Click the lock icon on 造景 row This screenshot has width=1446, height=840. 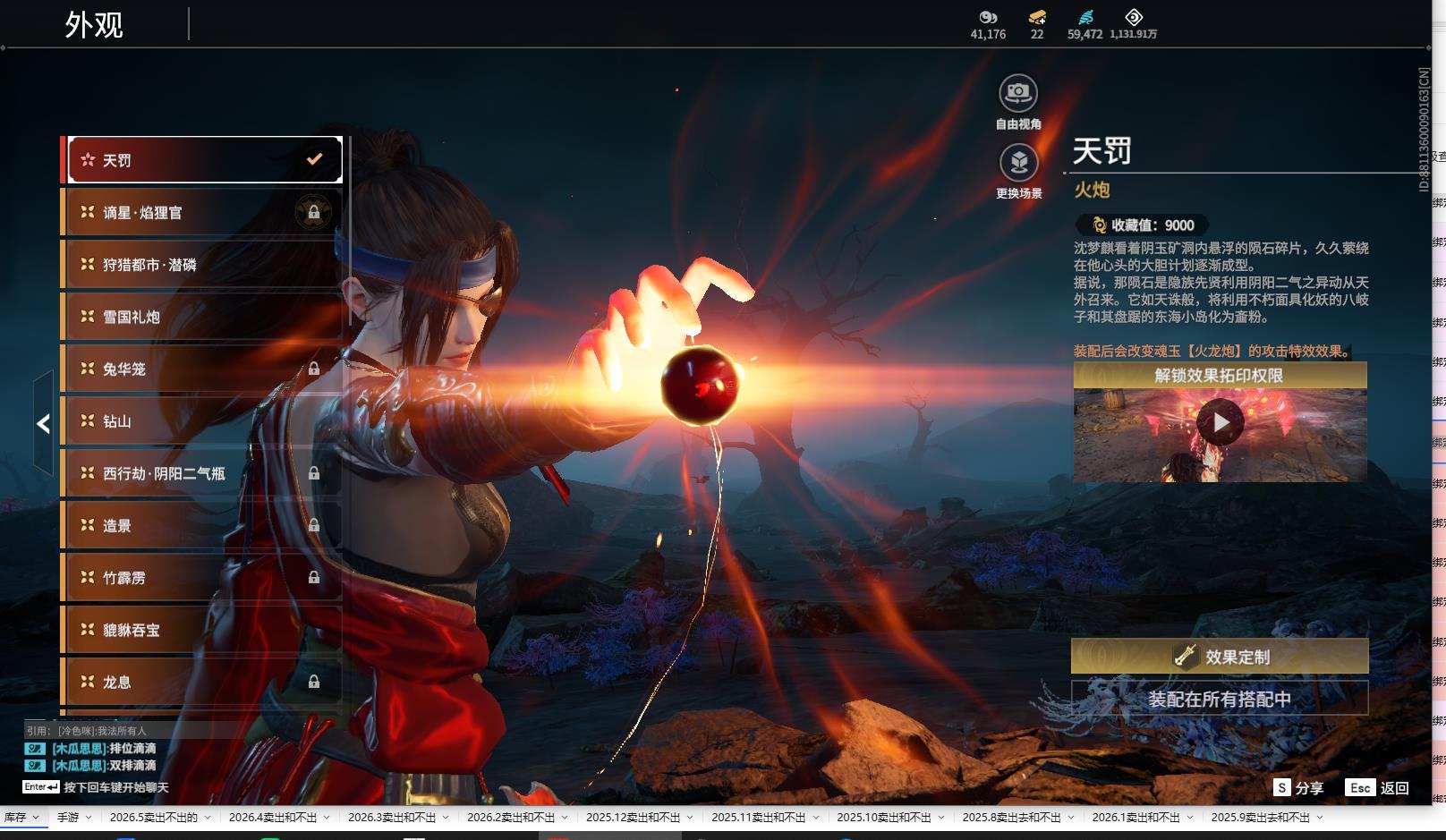tap(314, 525)
